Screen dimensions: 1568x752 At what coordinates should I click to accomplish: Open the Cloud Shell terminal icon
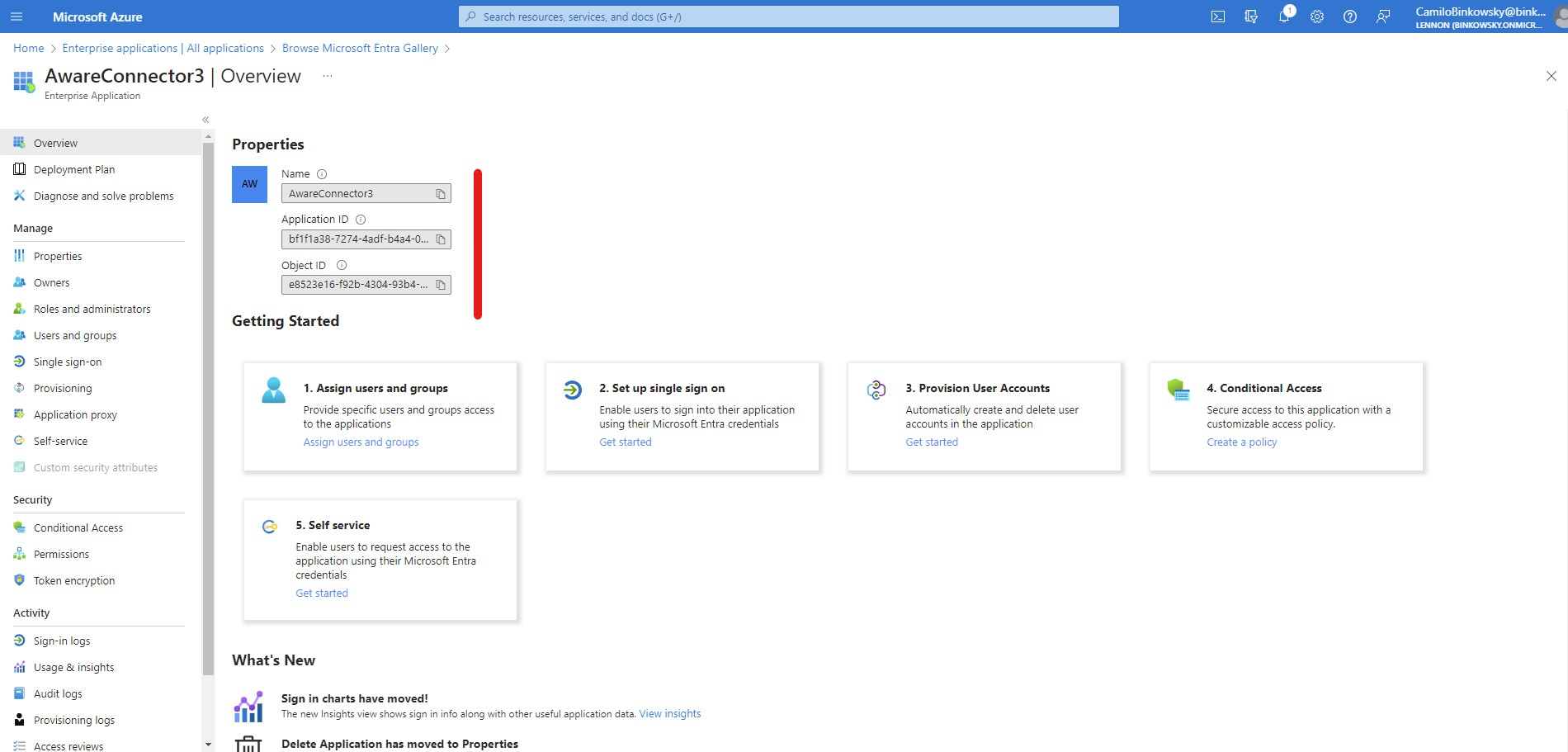click(x=1218, y=17)
